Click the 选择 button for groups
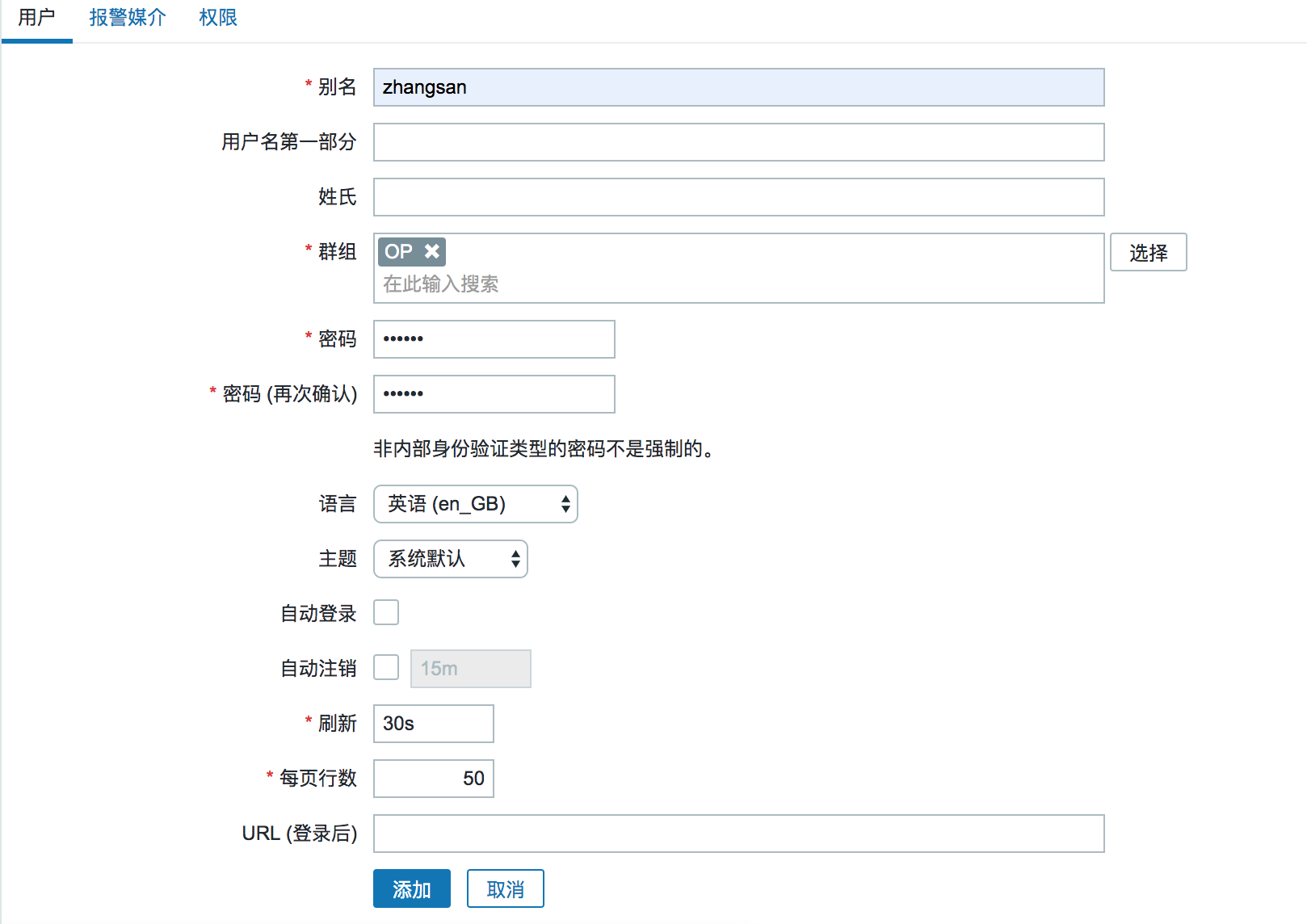This screenshot has height=924, width=1307. tap(1149, 252)
